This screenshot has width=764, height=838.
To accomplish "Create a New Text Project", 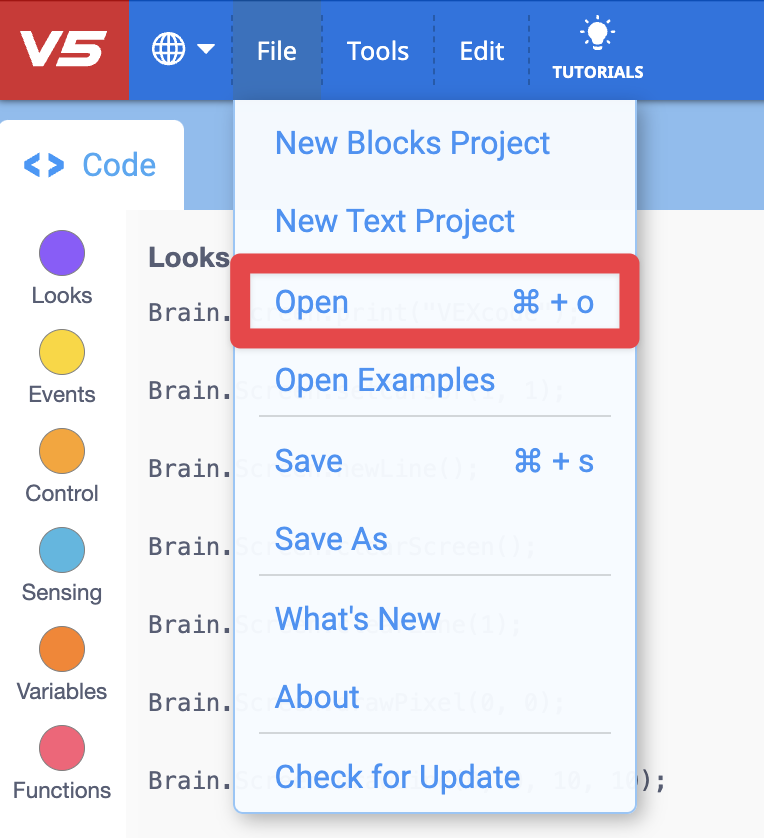I will (x=394, y=221).
